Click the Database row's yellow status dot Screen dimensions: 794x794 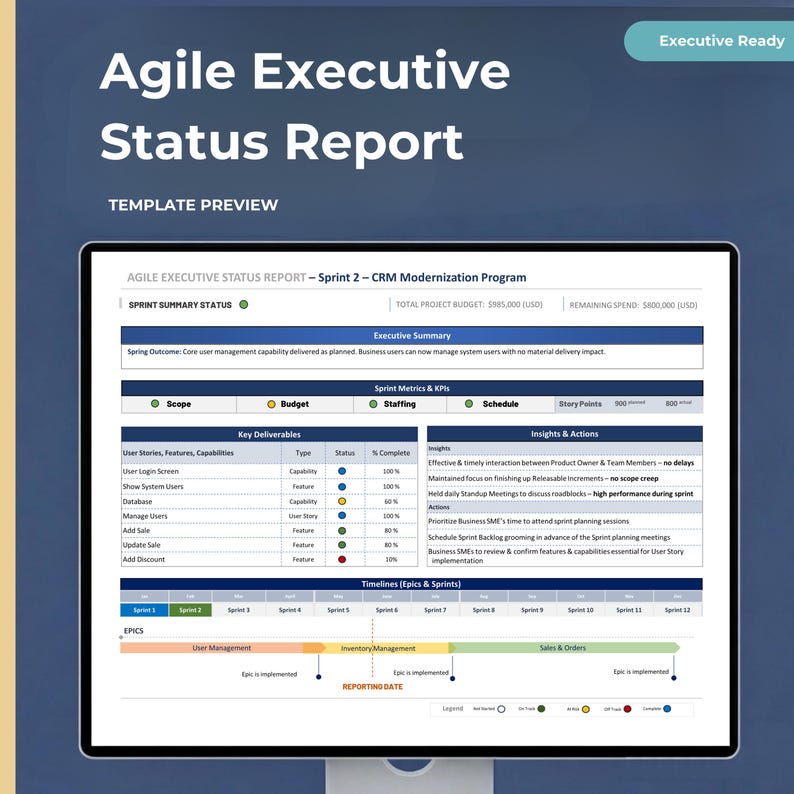342,501
